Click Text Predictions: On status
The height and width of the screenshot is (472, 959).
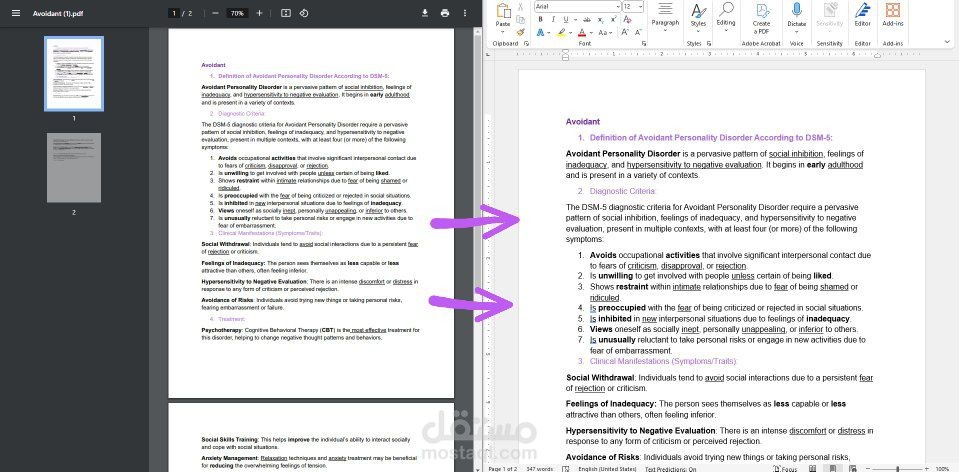tap(670, 469)
